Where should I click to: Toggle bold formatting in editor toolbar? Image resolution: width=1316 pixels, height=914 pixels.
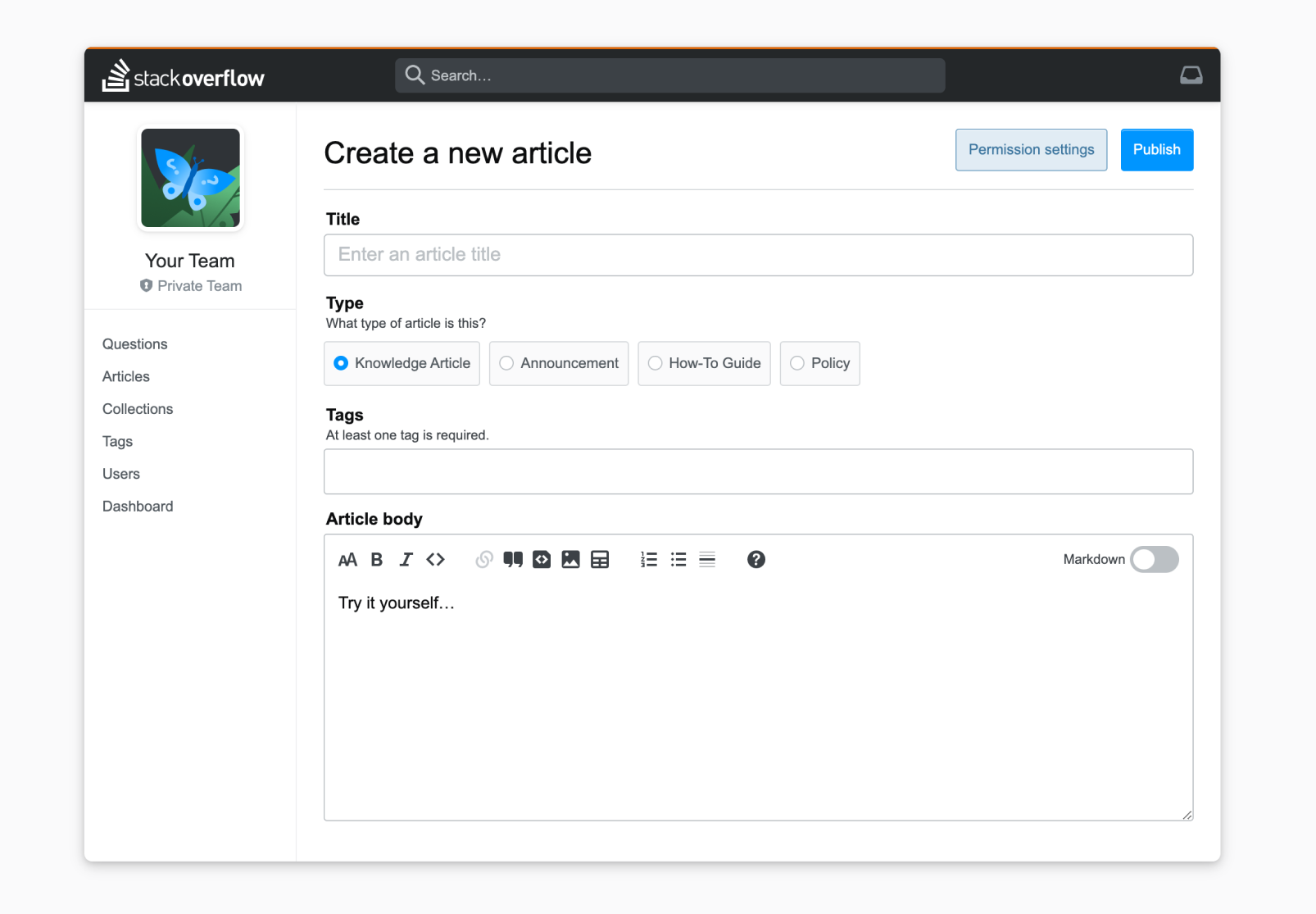[377, 560]
